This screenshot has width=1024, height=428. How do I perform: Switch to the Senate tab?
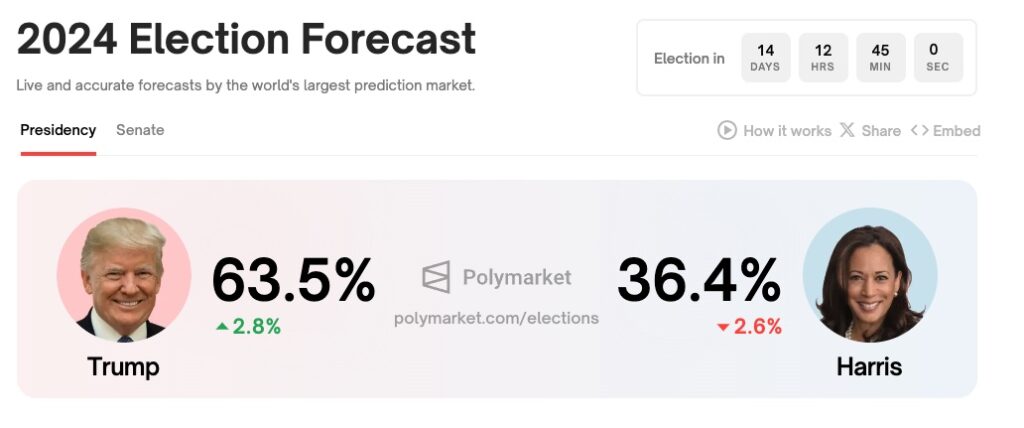(x=140, y=130)
